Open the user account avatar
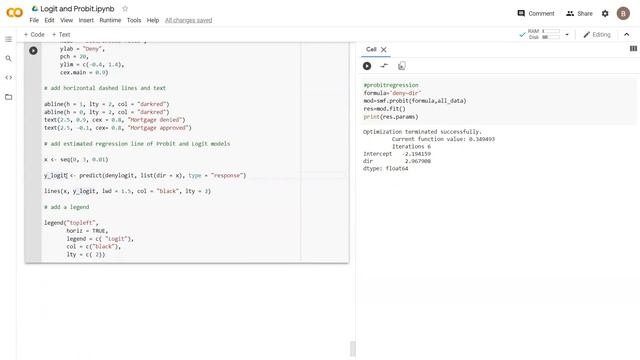 (x=623, y=13)
